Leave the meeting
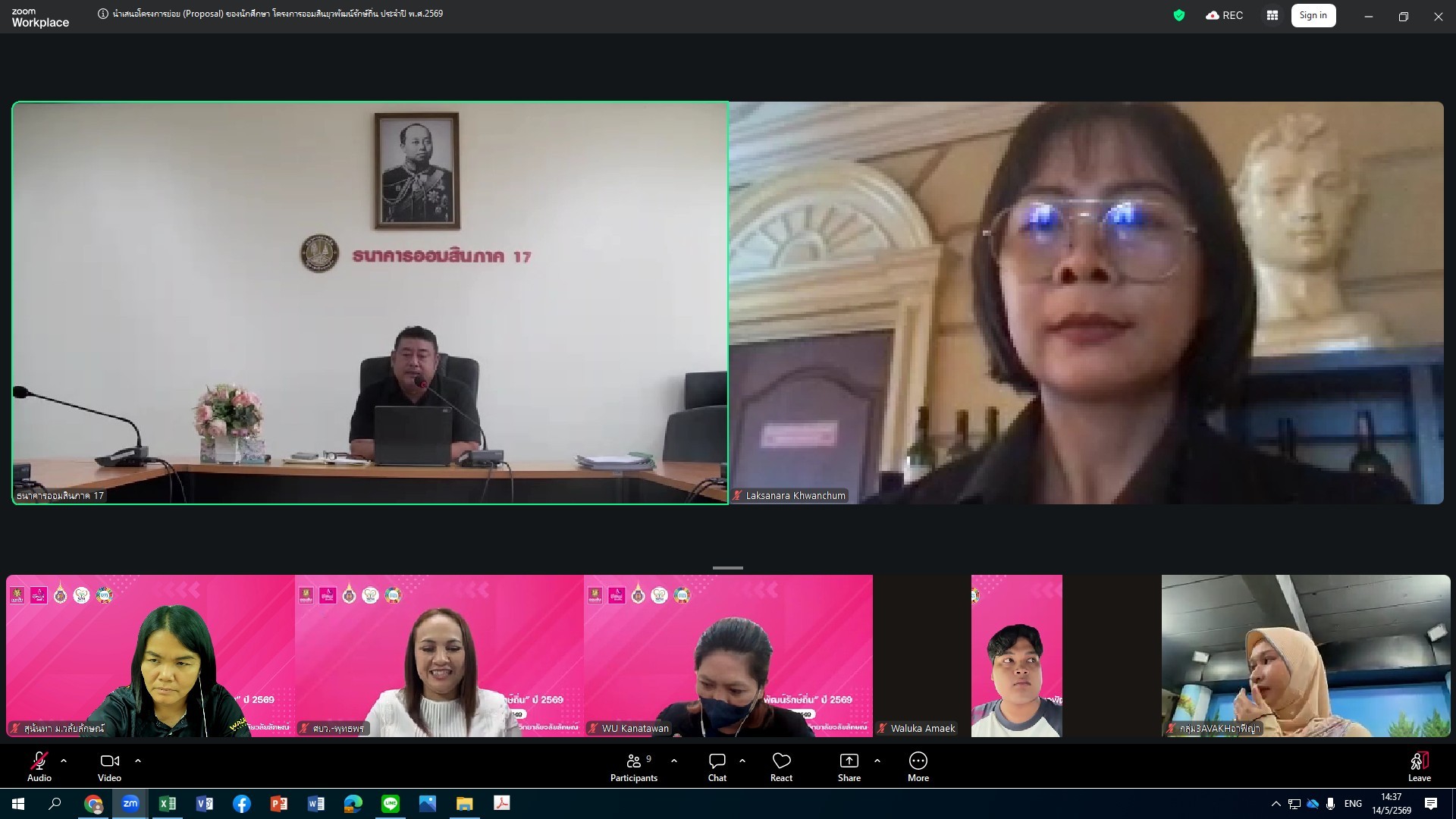Viewport: 1456px width, 819px height. coord(1419,767)
